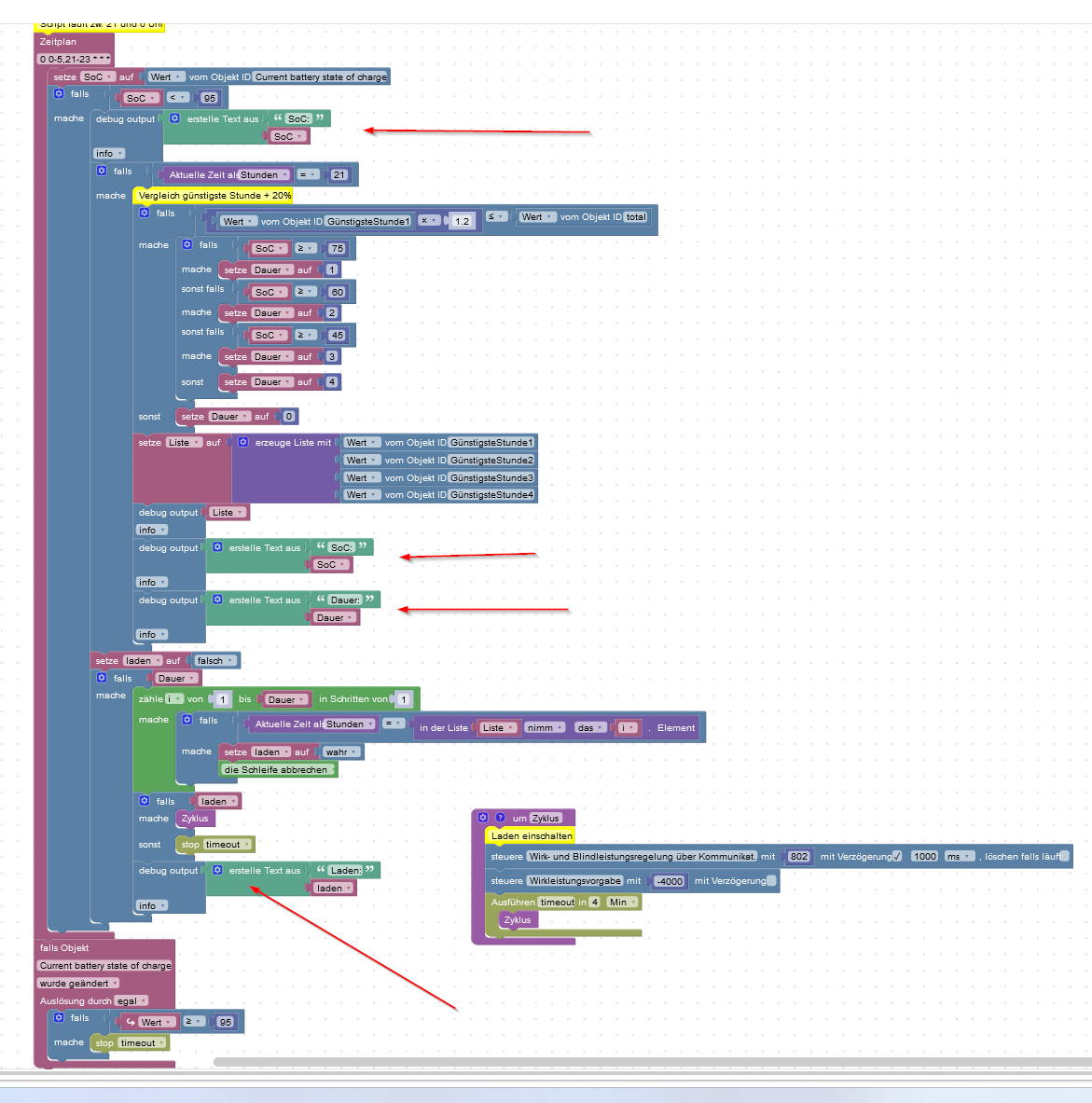Image resolution: width=1092 pixels, height=1103 pixels.
Task: Open the 'falsch' boolean dropdown
Action: [214, 660]
